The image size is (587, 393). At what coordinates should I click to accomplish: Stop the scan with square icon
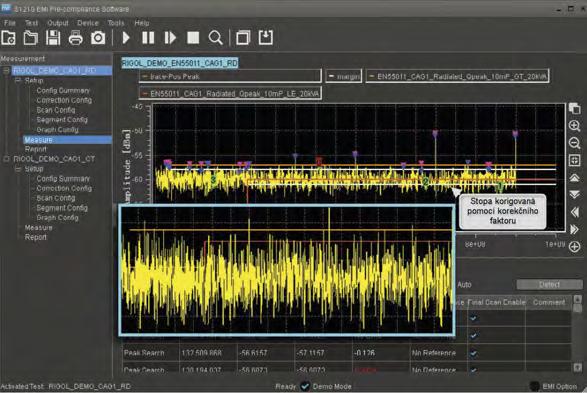(x=193, y=38)
